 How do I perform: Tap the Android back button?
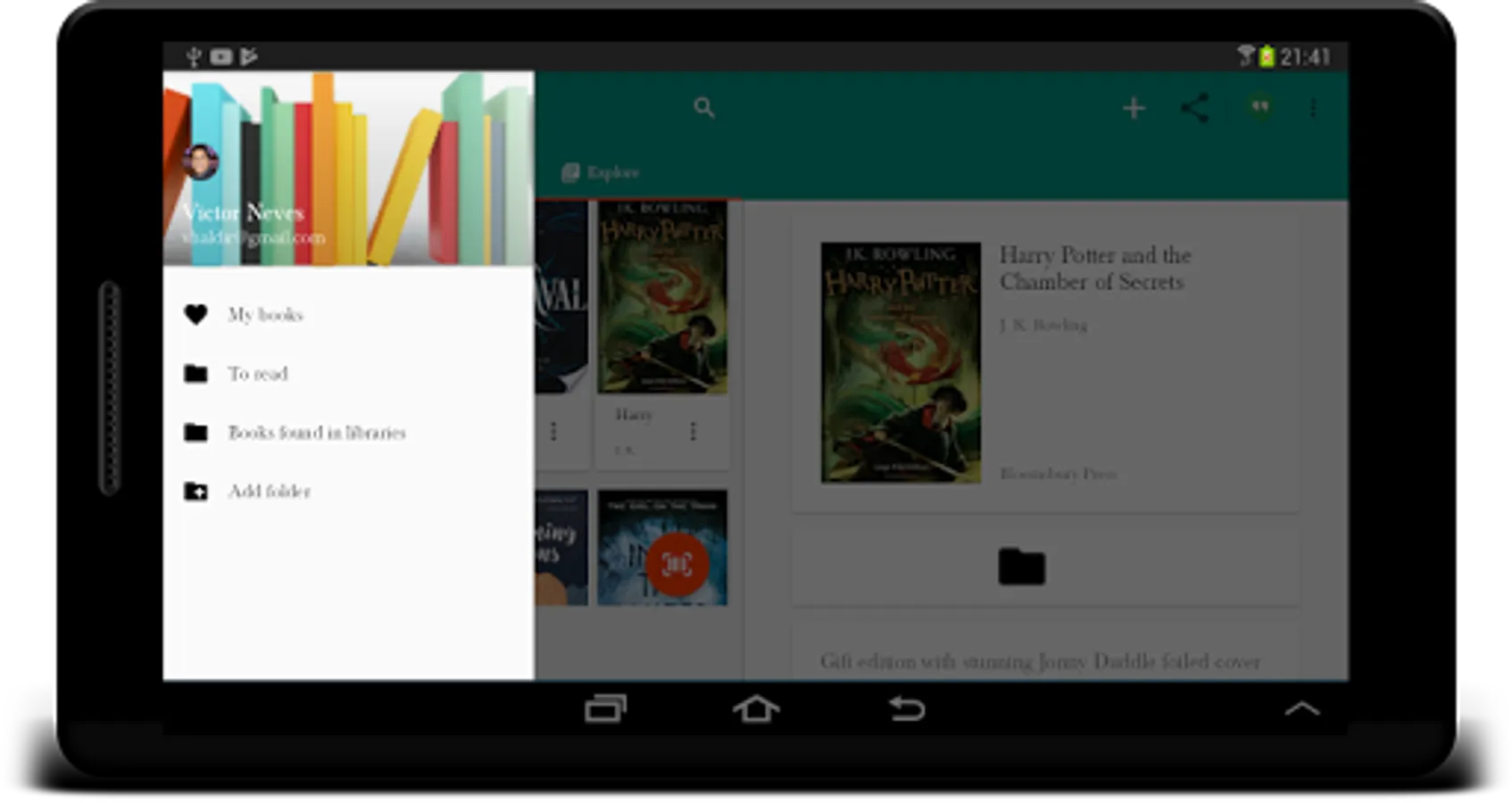907,708
